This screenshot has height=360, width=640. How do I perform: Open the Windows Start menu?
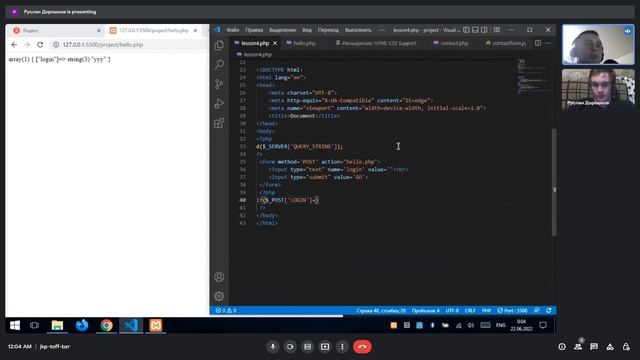[x=15, y=325]
